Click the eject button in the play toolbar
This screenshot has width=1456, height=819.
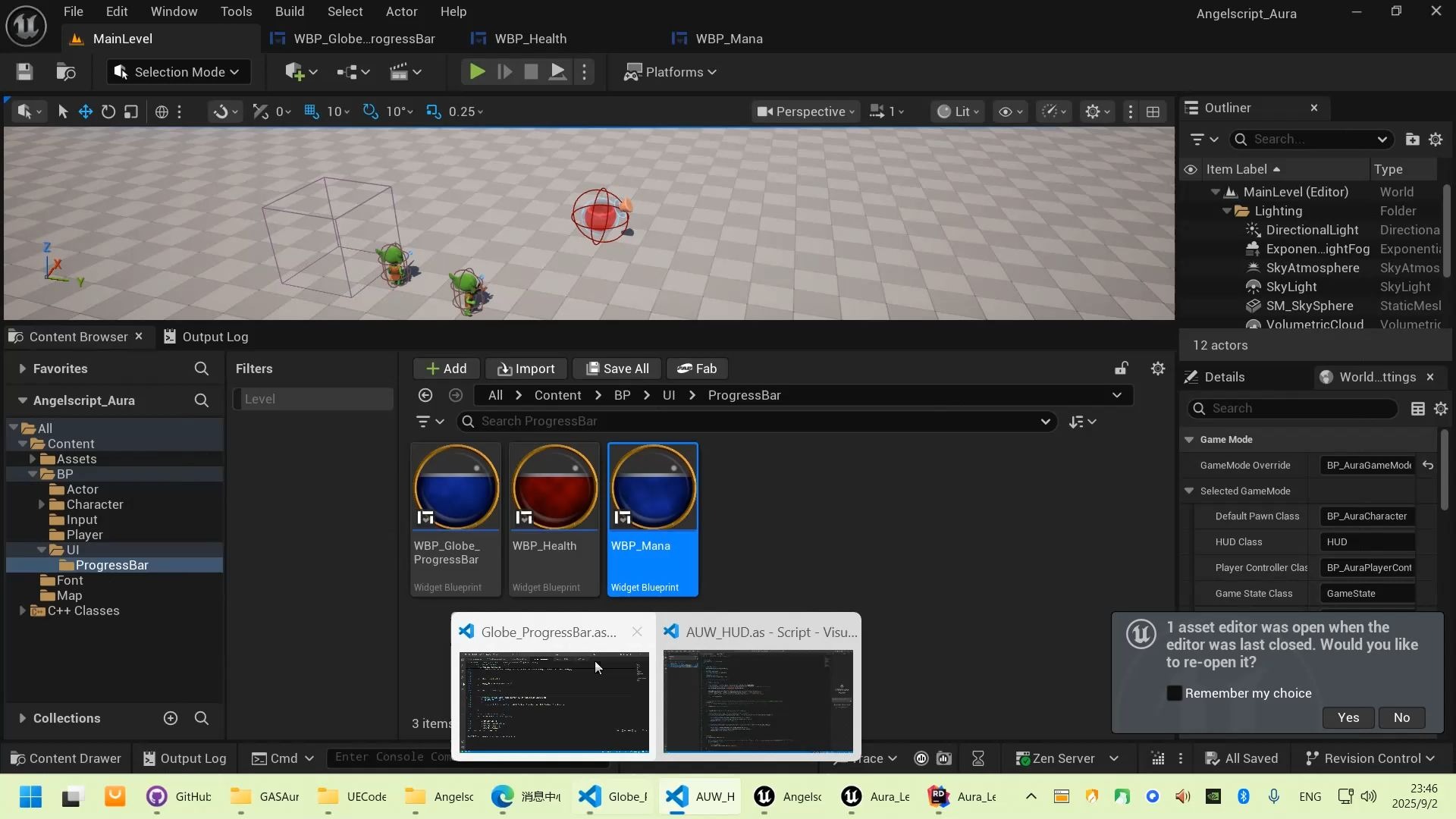(x=557, y=72)
